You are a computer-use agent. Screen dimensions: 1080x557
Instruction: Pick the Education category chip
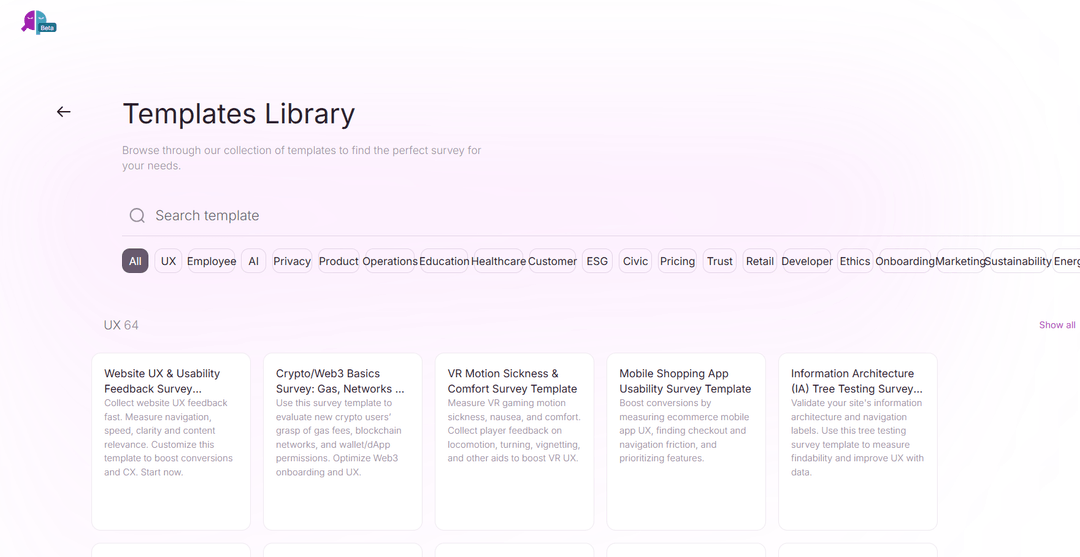tap(444, 261)
